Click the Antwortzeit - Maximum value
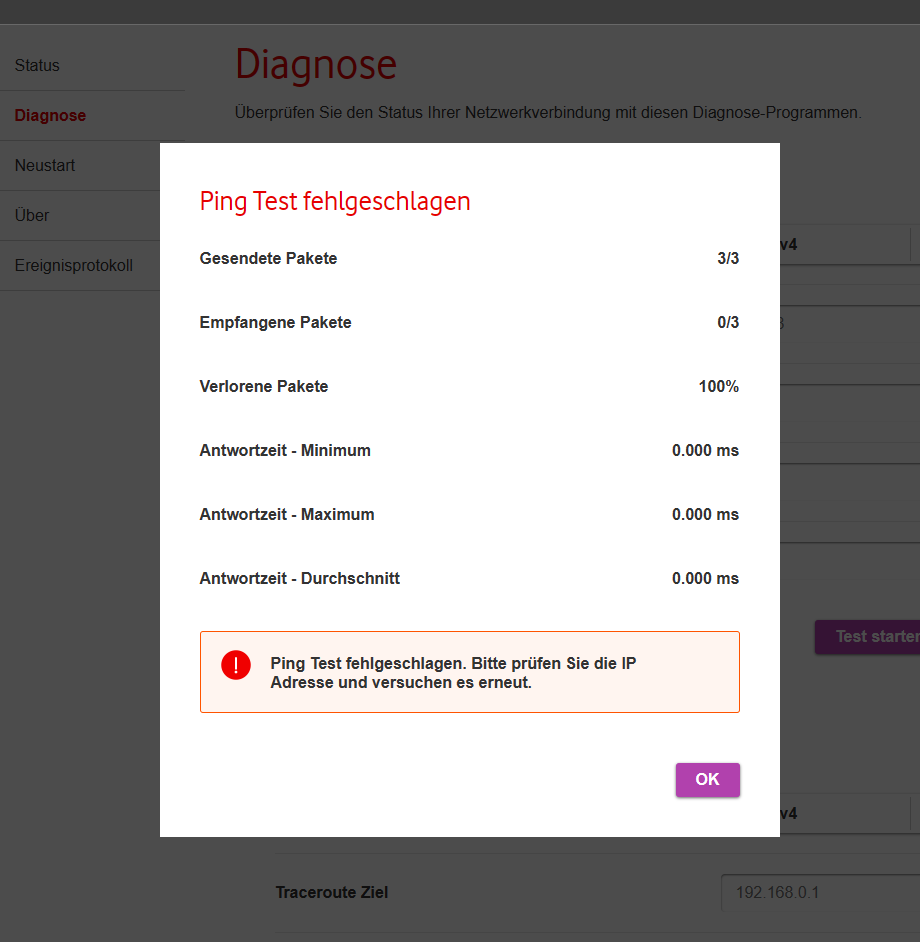 [705, 515]
